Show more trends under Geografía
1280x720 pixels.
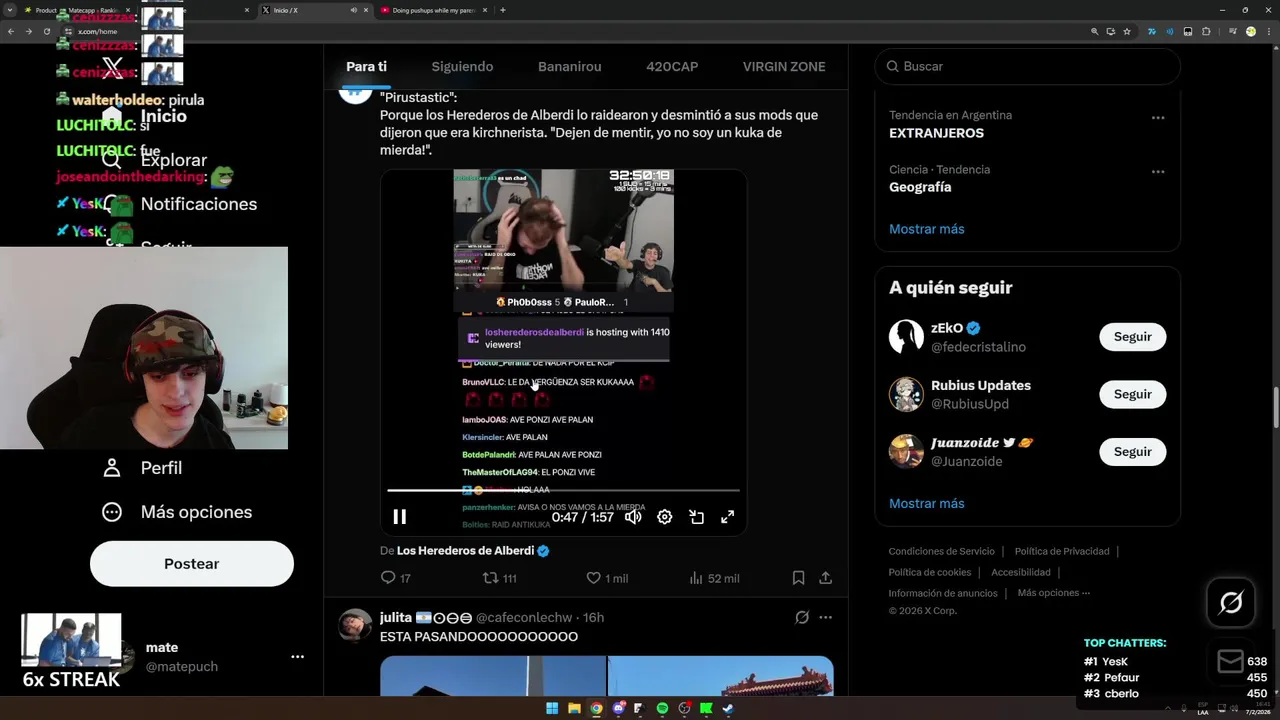pos(927,229)
